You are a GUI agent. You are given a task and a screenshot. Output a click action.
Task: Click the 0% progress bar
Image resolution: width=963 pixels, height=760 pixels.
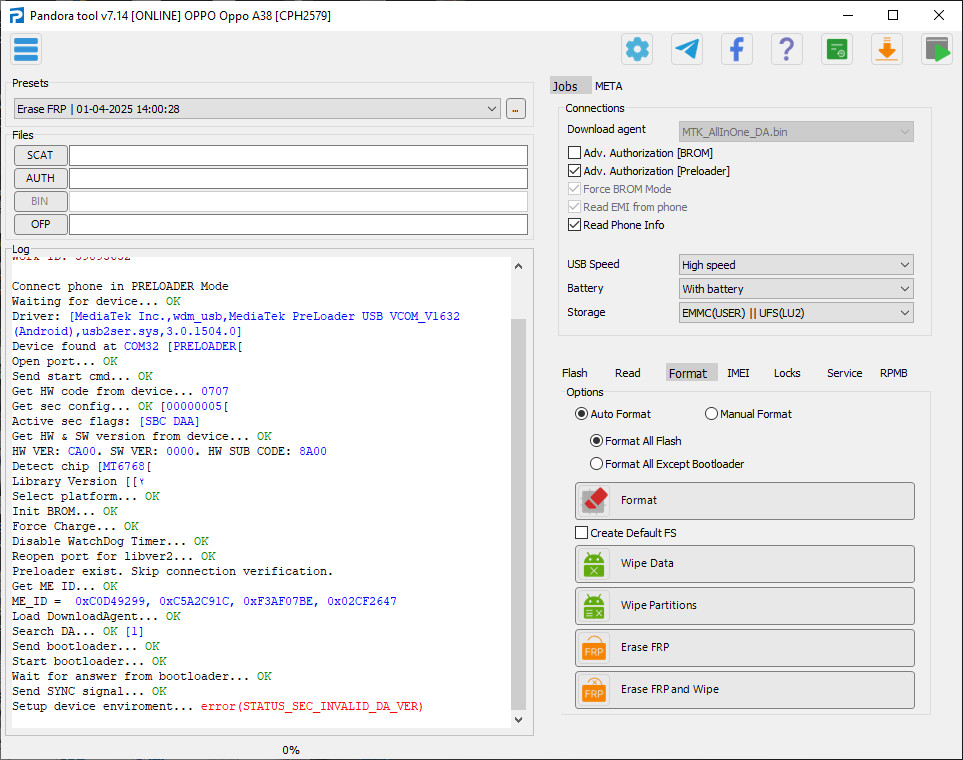pyautogui.click(x=290, y=750)
